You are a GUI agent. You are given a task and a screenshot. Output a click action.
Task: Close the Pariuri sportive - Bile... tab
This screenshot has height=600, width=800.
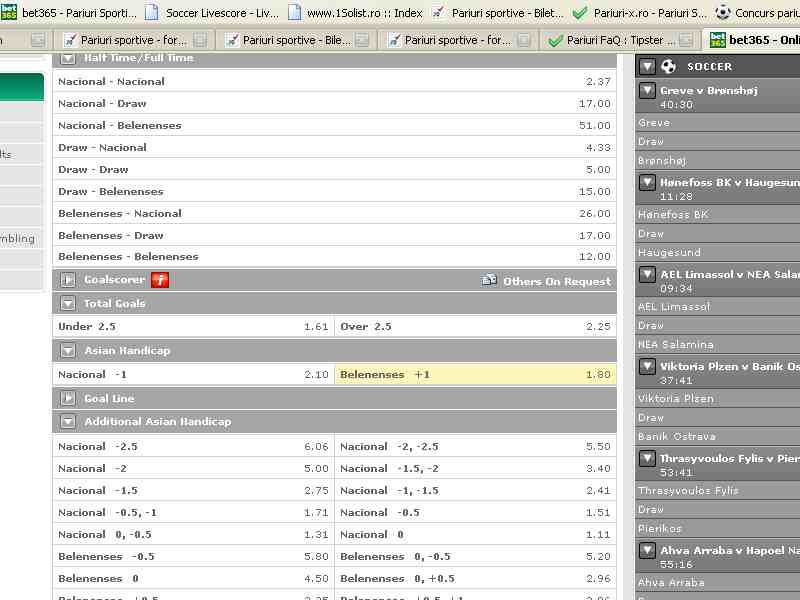pyautogui.click(x=362, y=40)
